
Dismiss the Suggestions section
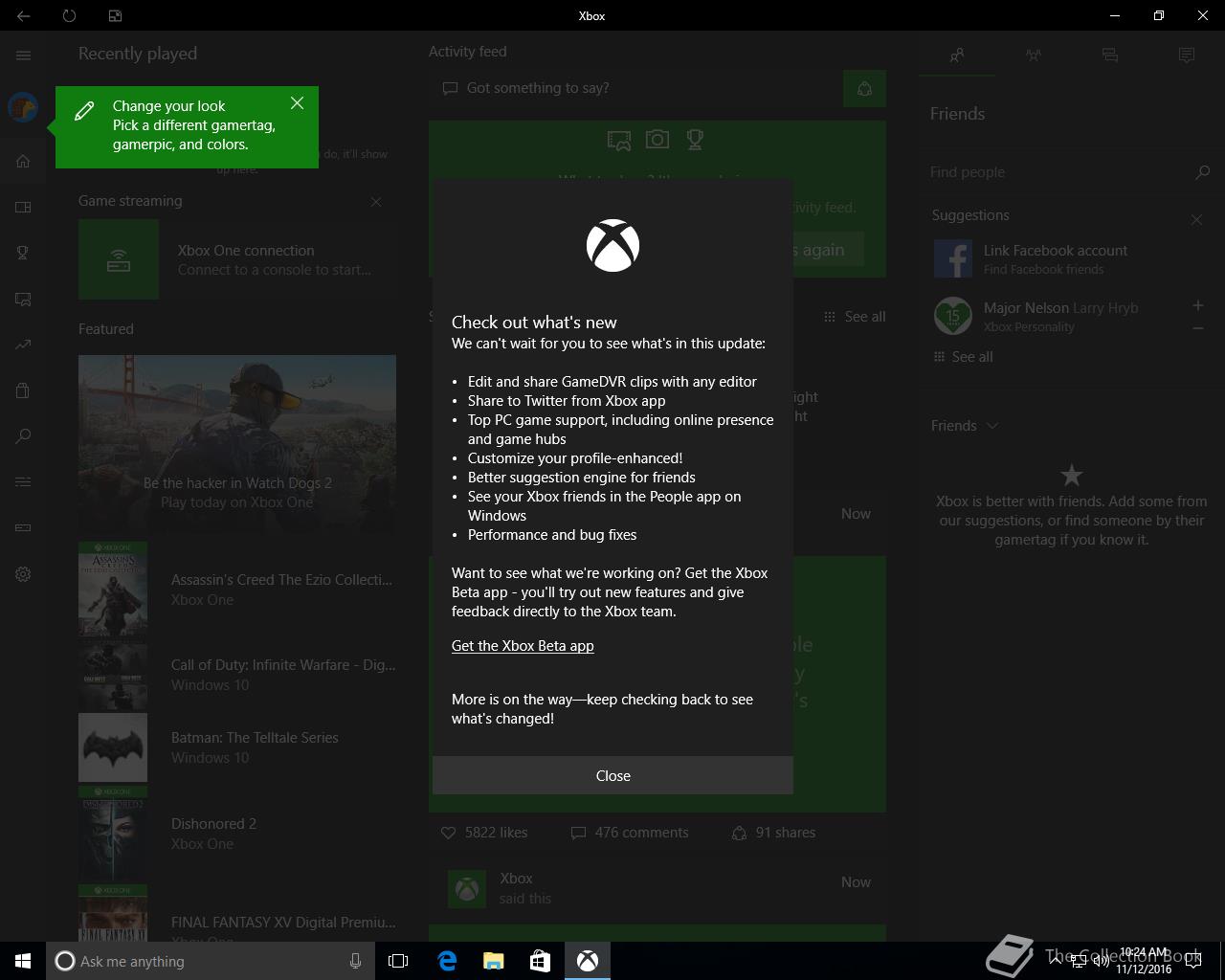coord(1196,219)
